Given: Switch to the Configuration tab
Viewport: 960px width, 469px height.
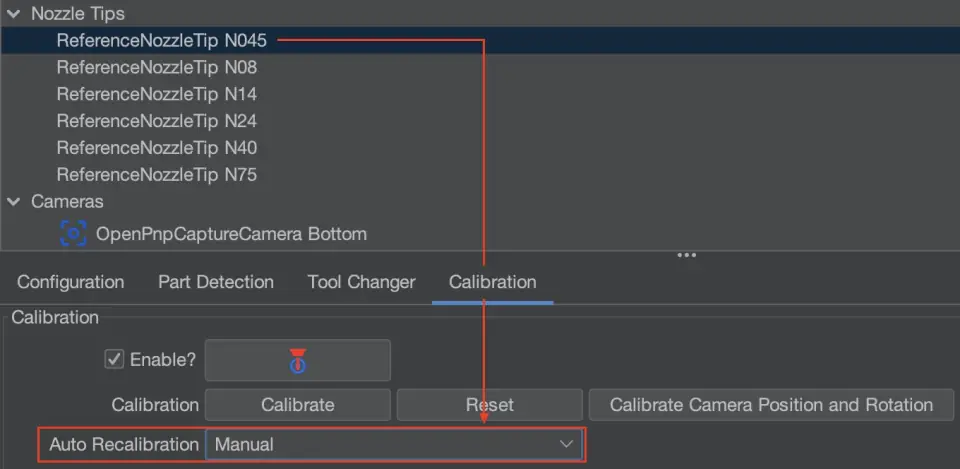Looking at the screenshot, I should click(70, 282).
